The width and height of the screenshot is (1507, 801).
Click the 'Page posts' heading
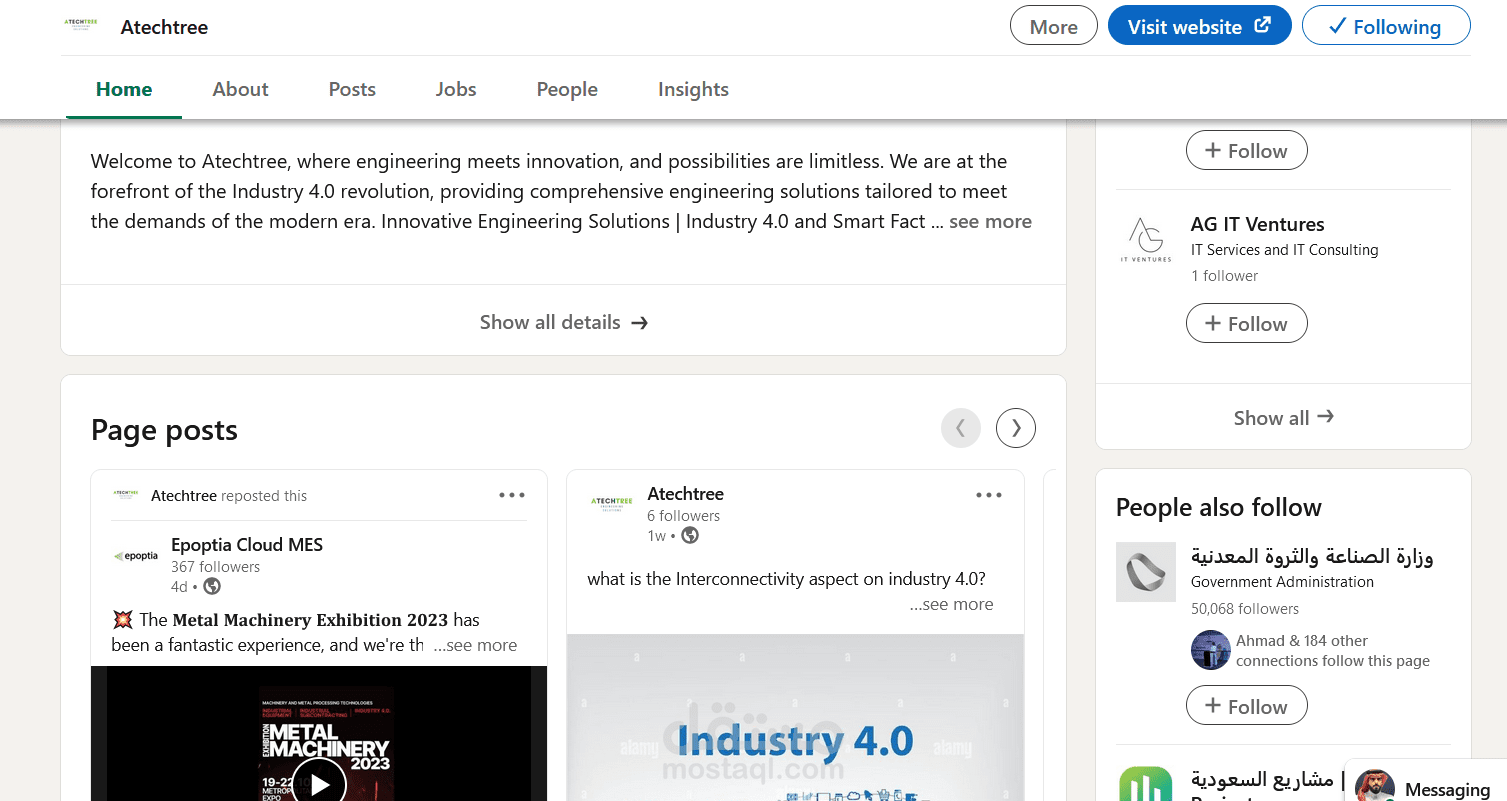(164, 430)
